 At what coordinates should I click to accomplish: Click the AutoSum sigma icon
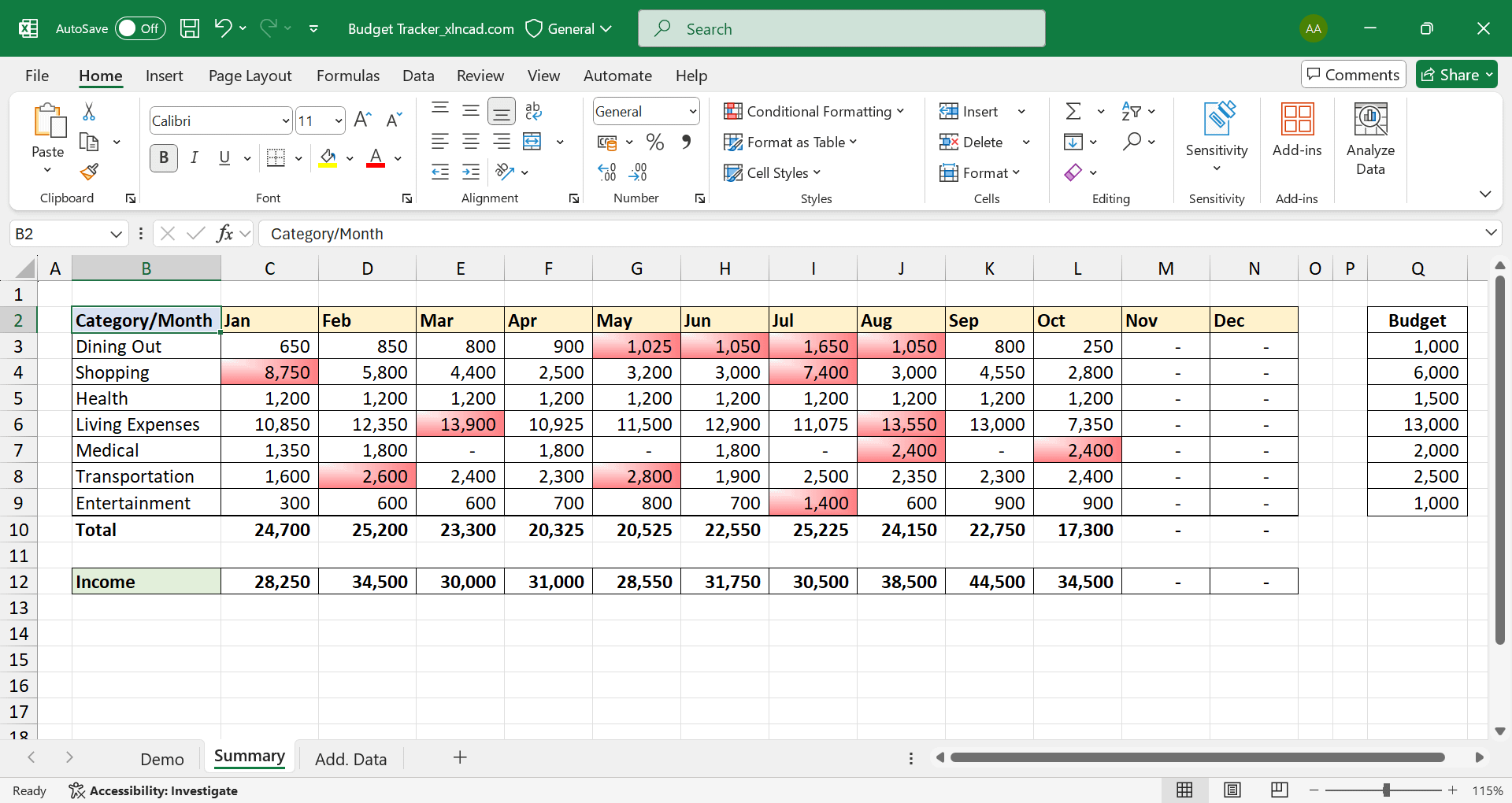[1073, 112]
